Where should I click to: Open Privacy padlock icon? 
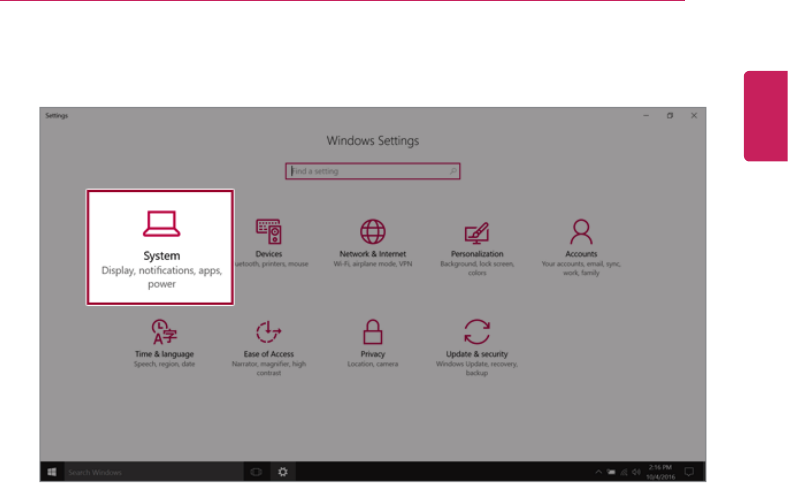point(373,332)
